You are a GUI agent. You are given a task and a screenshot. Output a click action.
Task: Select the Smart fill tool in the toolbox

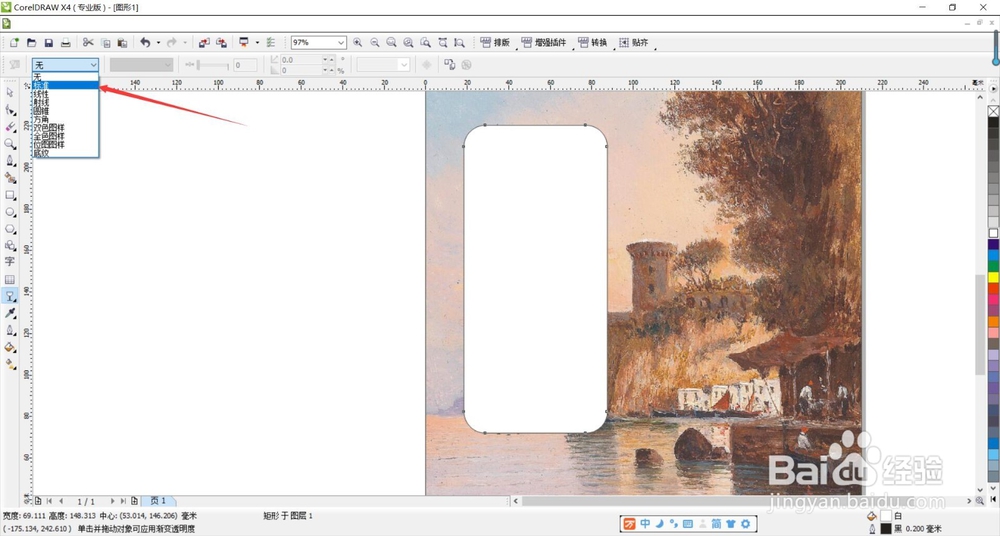pos(10,178)
